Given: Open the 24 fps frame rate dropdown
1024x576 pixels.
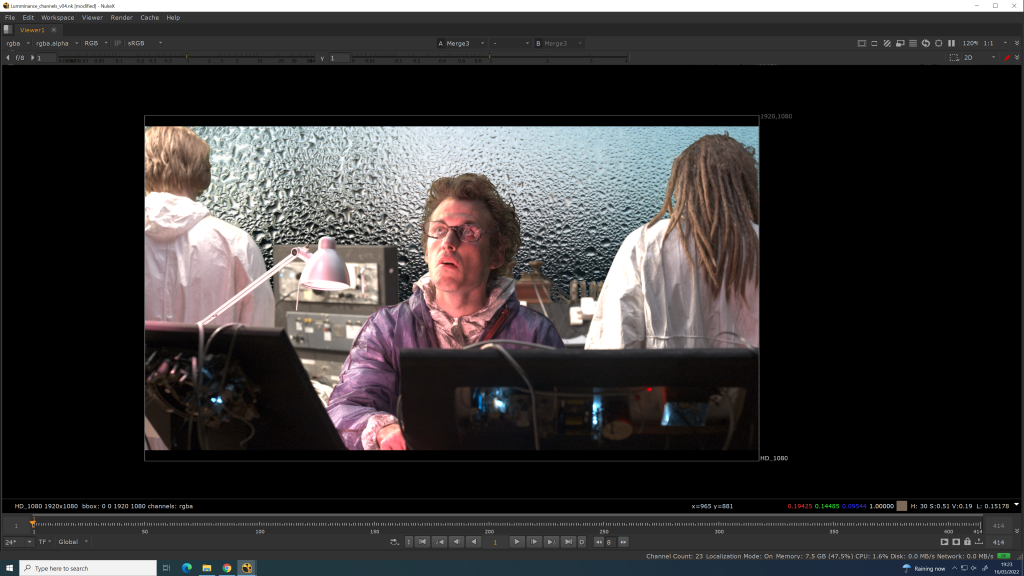Looking at the screenshot, I should pyautogui.click(x=18, y=542).
